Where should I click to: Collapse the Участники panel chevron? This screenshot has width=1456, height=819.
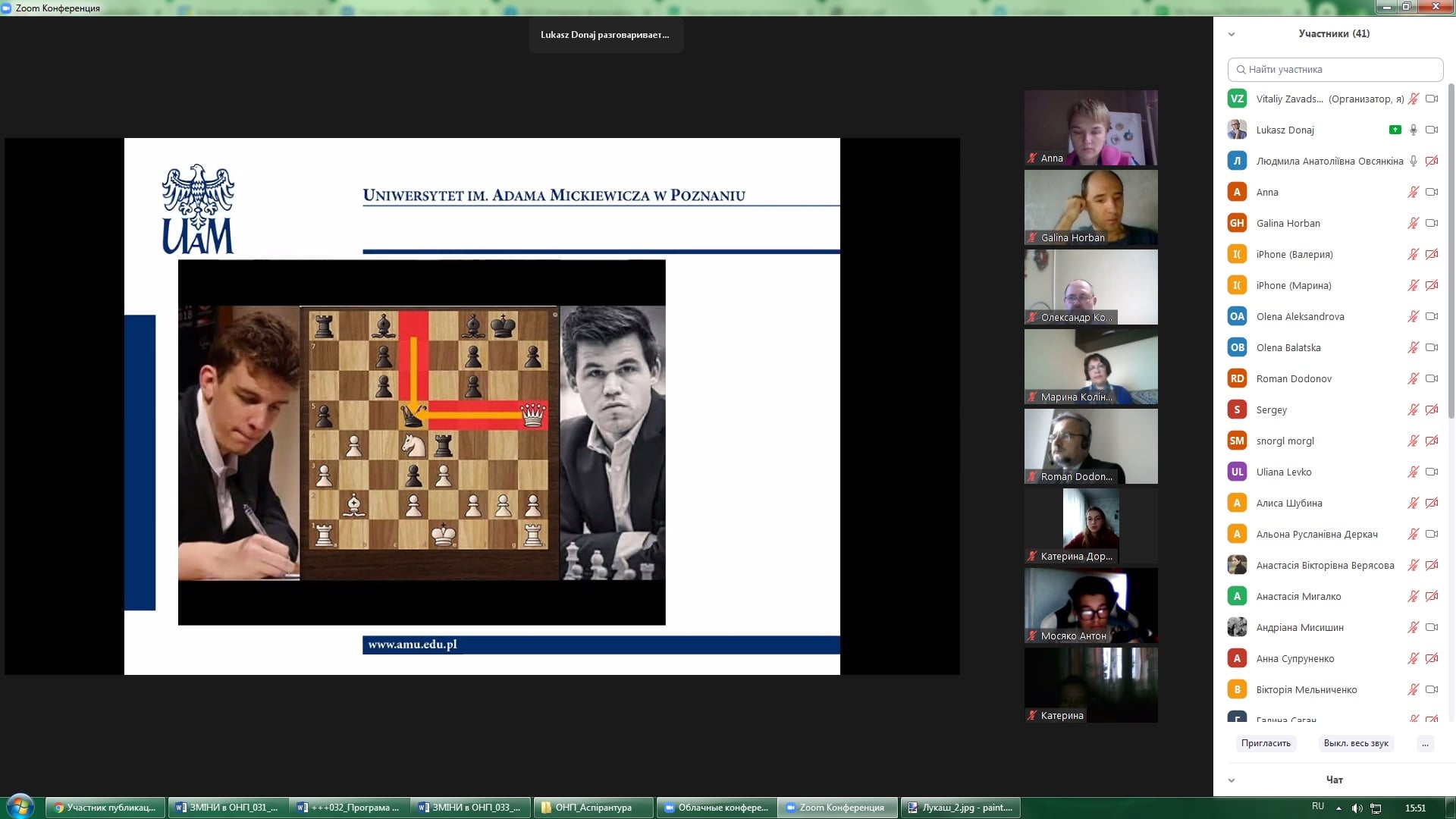1232,34
